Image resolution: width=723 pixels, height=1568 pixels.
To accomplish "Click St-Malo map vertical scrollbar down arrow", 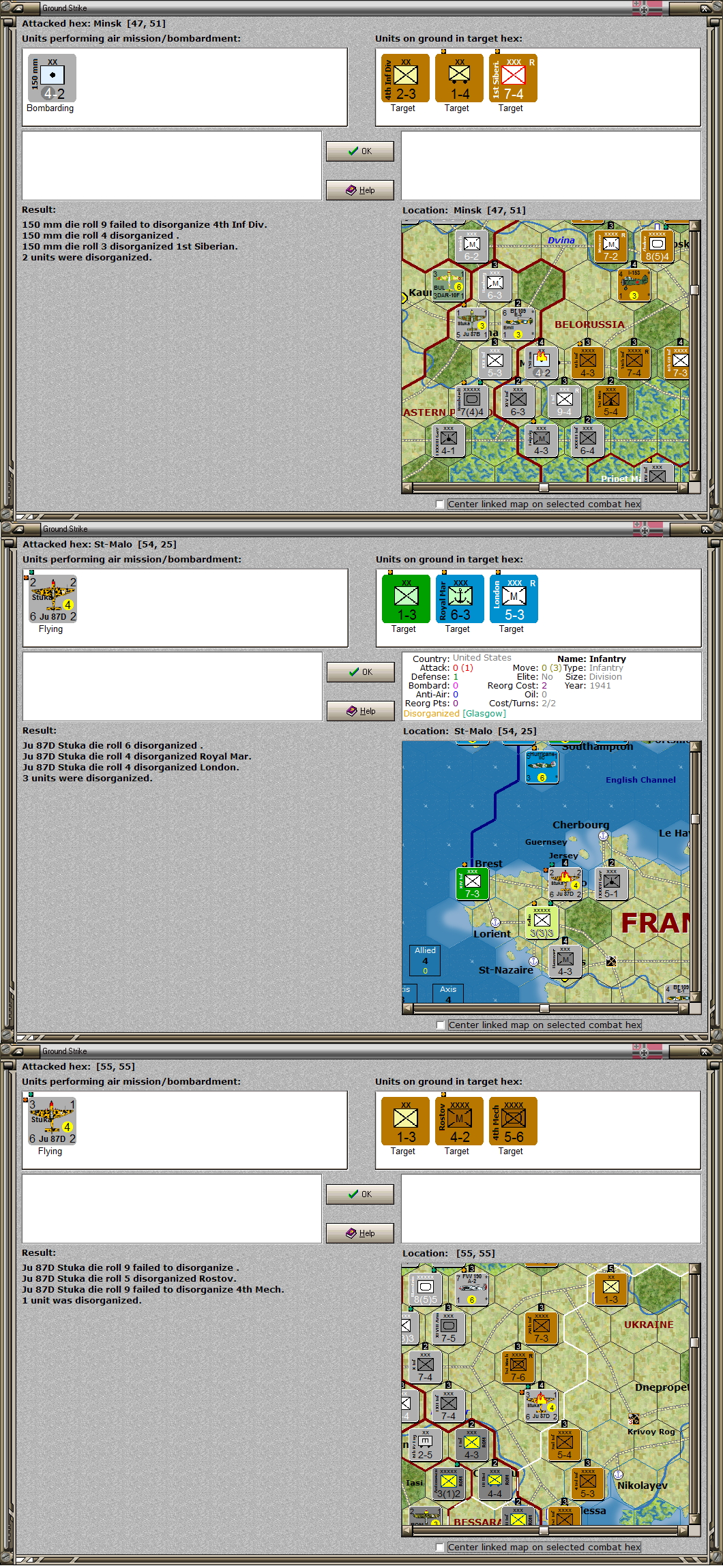I will [695, 997].
